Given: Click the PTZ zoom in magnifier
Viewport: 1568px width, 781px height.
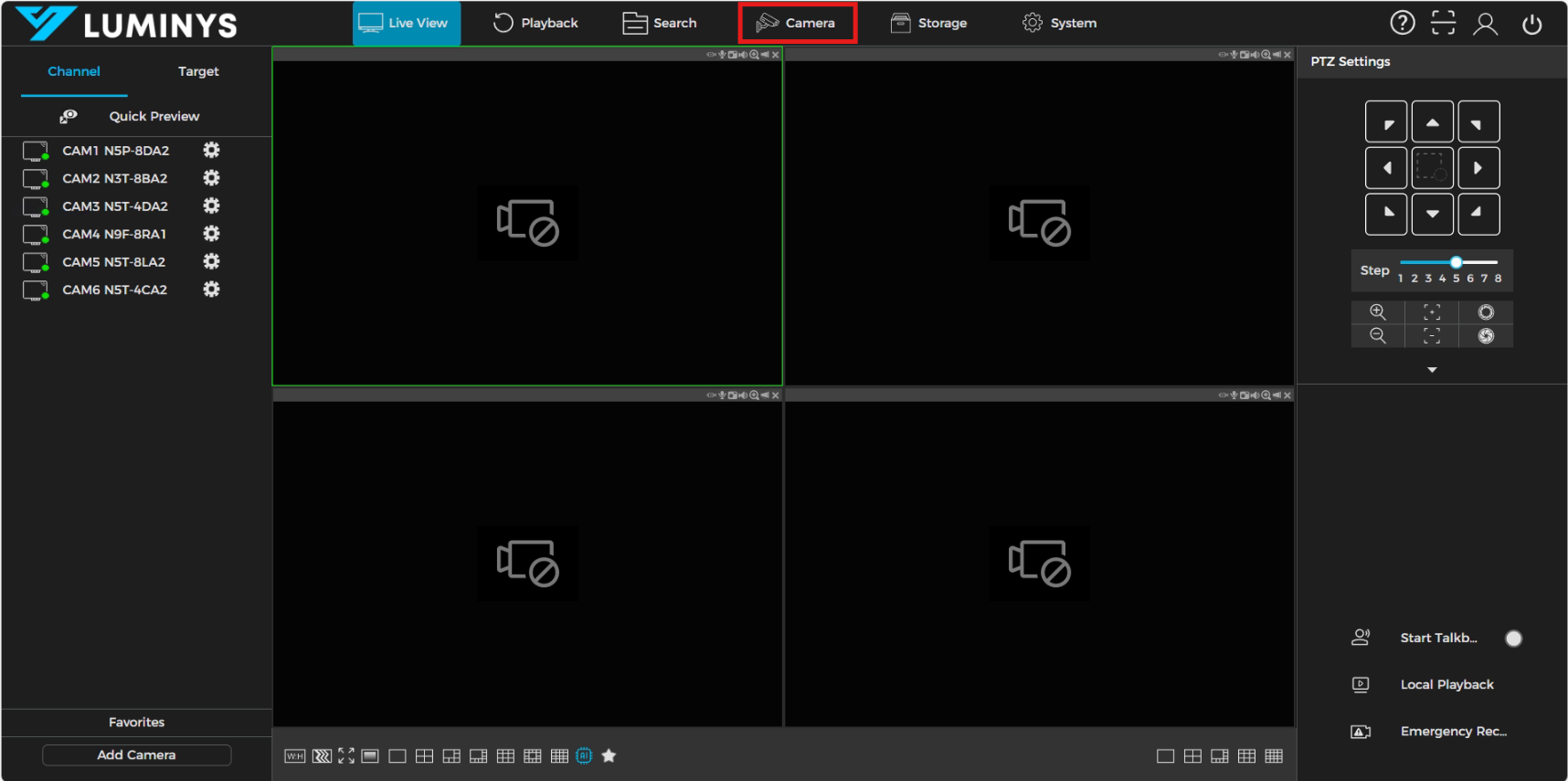Looking at the screenshot, I should (x=1377, y=312).
